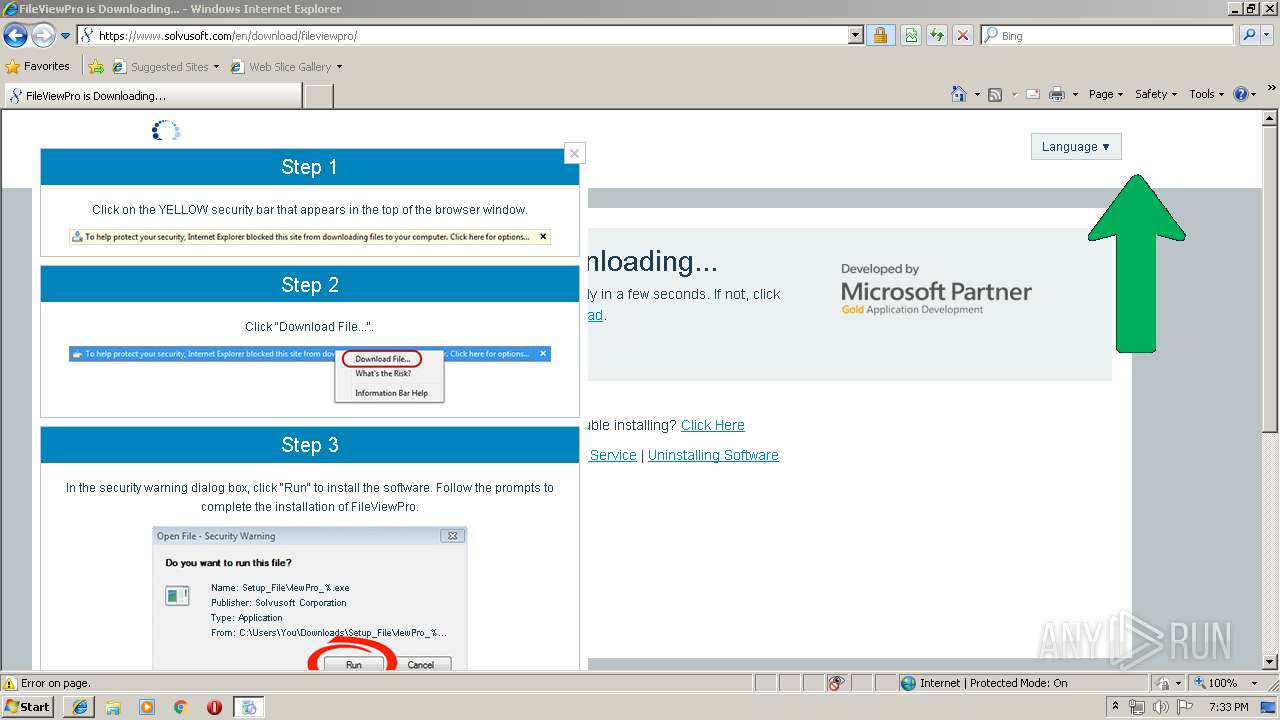Open the Language dropdown on the page
Viewport: 1280px width, 720px height.
click(x=1076, y=147)
